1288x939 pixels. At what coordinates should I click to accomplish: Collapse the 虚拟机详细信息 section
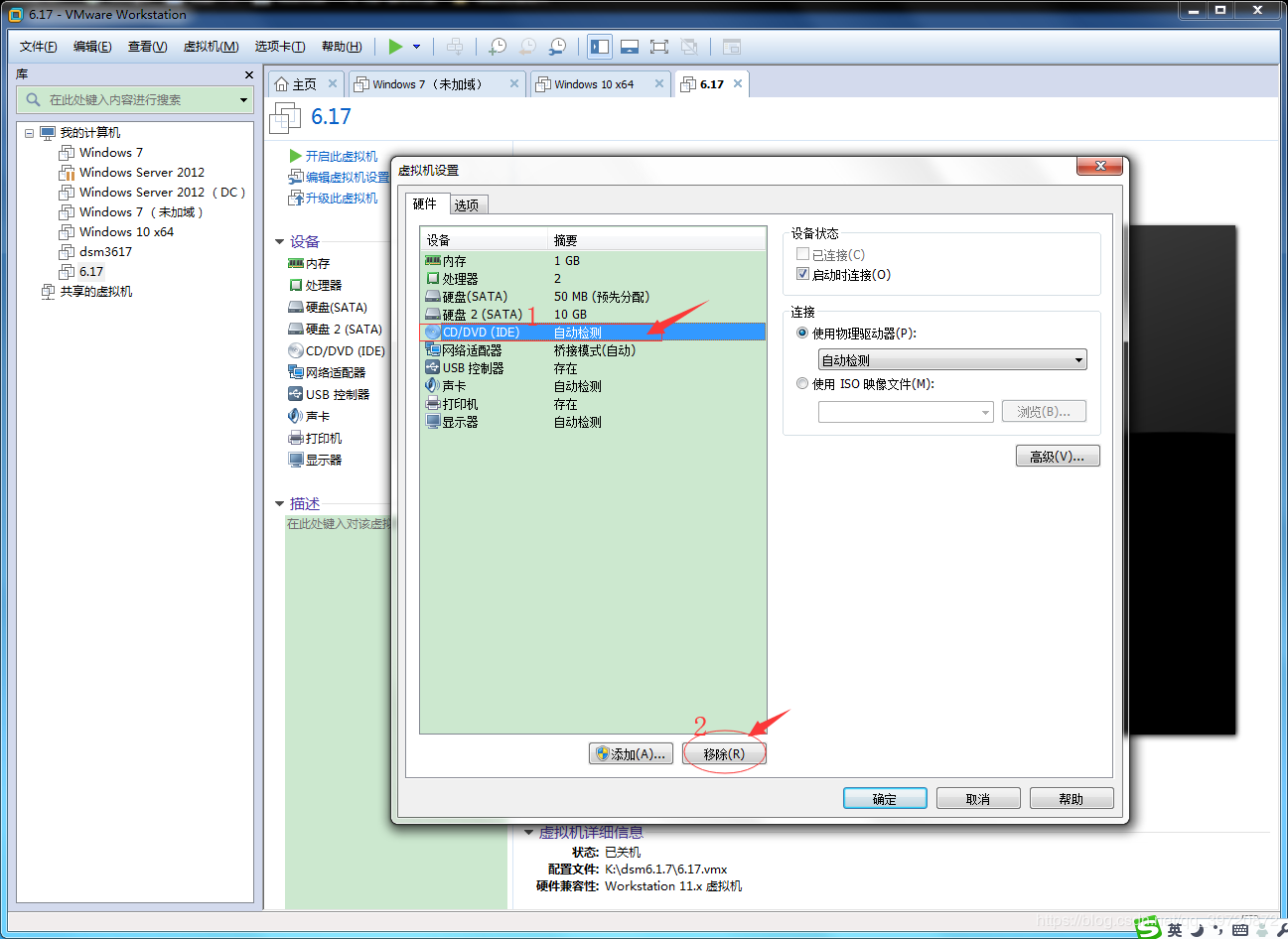529,832
